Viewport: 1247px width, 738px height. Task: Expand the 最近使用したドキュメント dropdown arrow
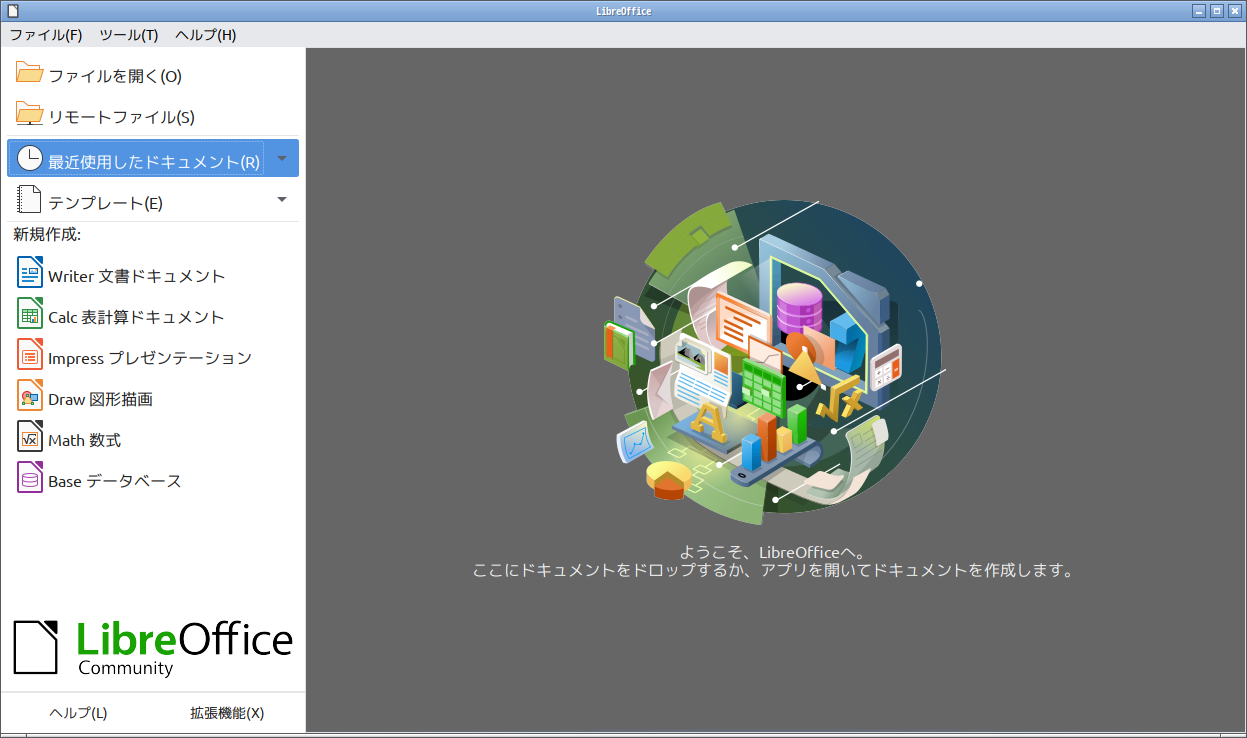click(282, 158)
